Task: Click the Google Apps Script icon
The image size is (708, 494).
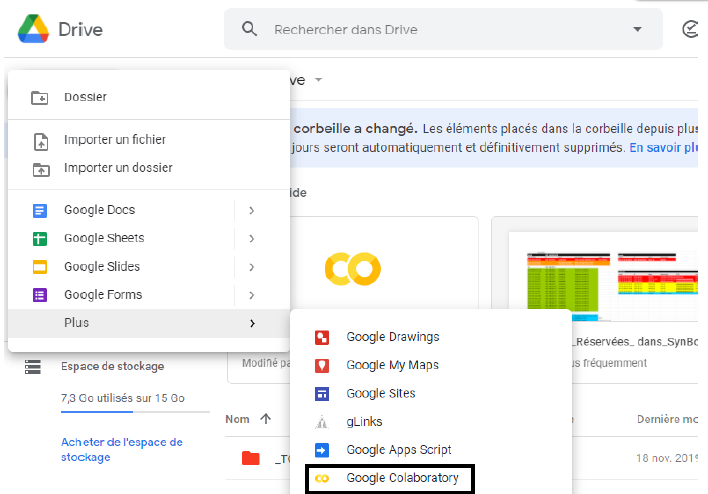Action: pos(322,450)
